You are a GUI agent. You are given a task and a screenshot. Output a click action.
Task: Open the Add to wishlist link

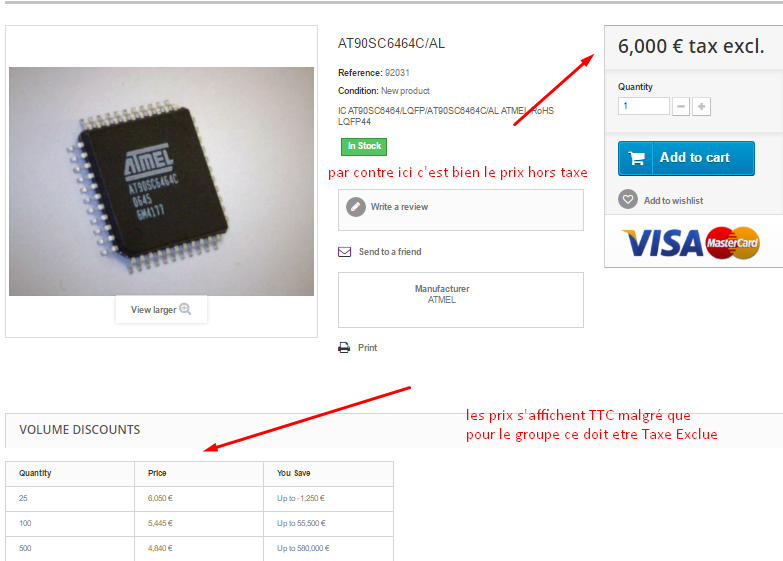[673, 200]
